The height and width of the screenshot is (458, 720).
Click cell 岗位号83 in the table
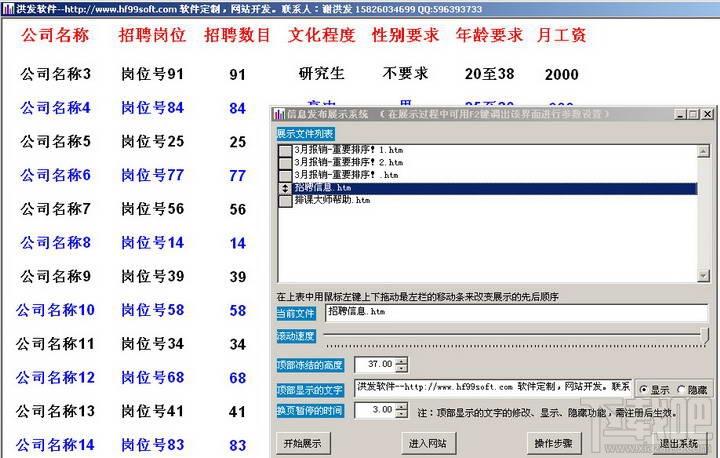pos(152,445)
